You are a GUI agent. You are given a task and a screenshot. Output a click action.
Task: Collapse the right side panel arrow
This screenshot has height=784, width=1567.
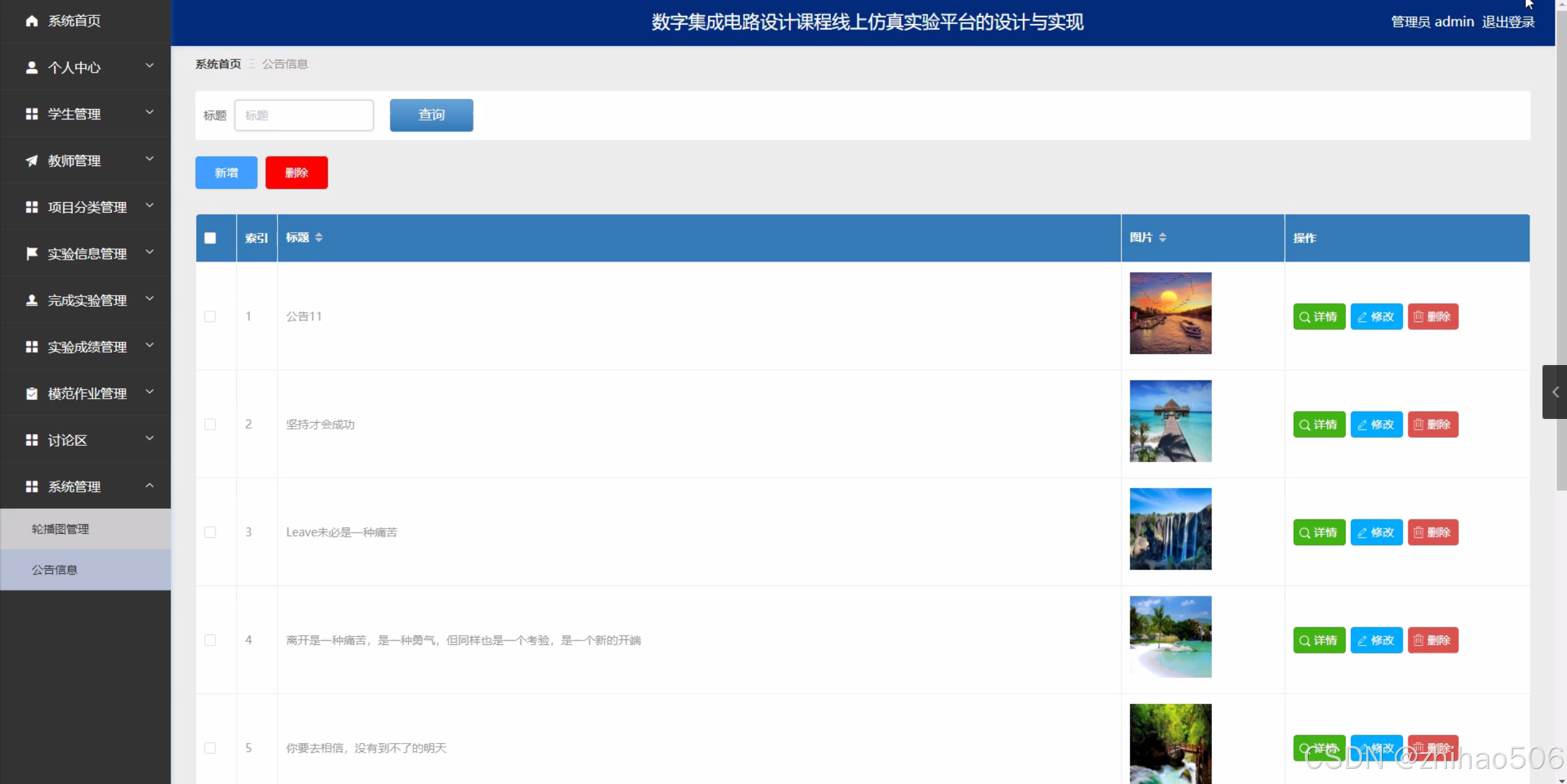click(1555, 392)
